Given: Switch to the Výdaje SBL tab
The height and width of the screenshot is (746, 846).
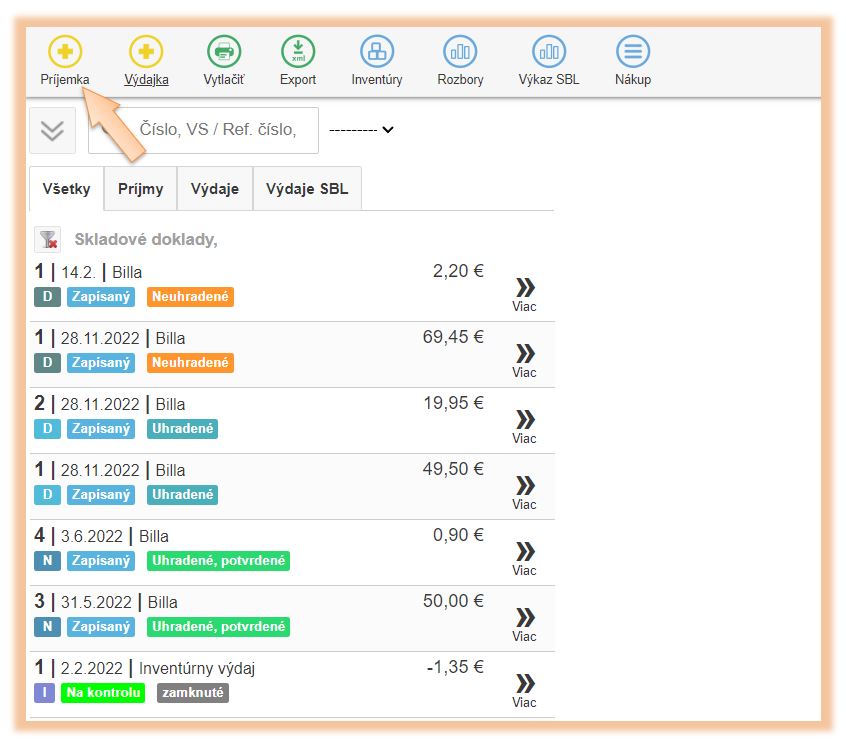Looking at the screenshot, I should pos(307,189).
